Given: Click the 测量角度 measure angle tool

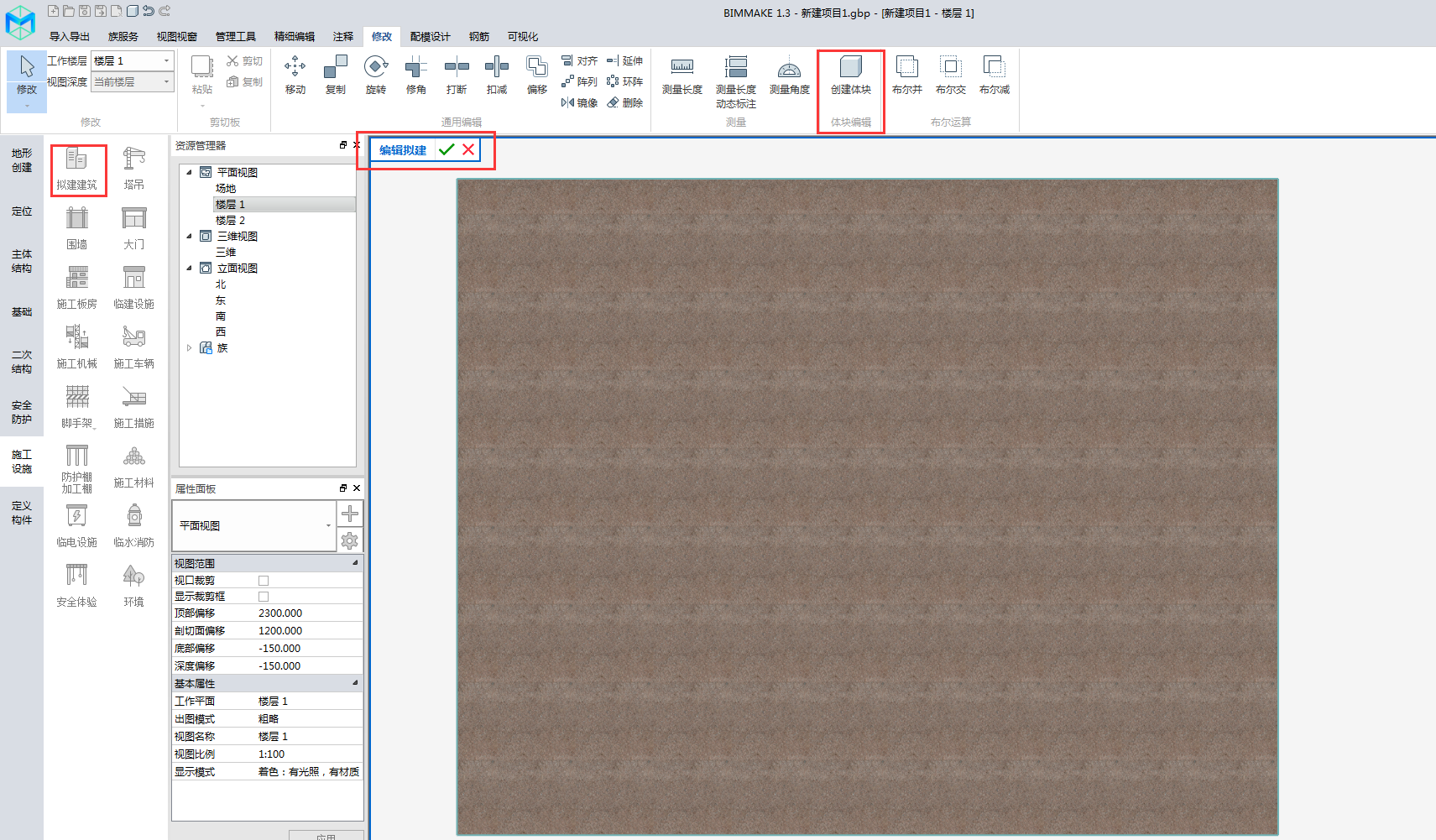Looking at the screenshot, I should coord(790,75).
